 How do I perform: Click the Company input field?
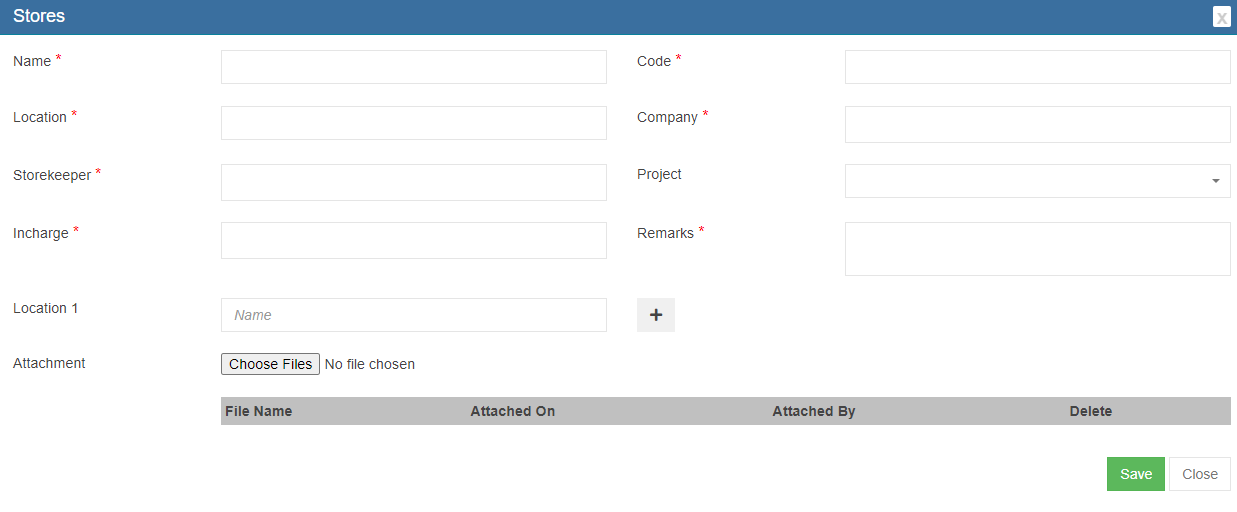point(1037,125)
